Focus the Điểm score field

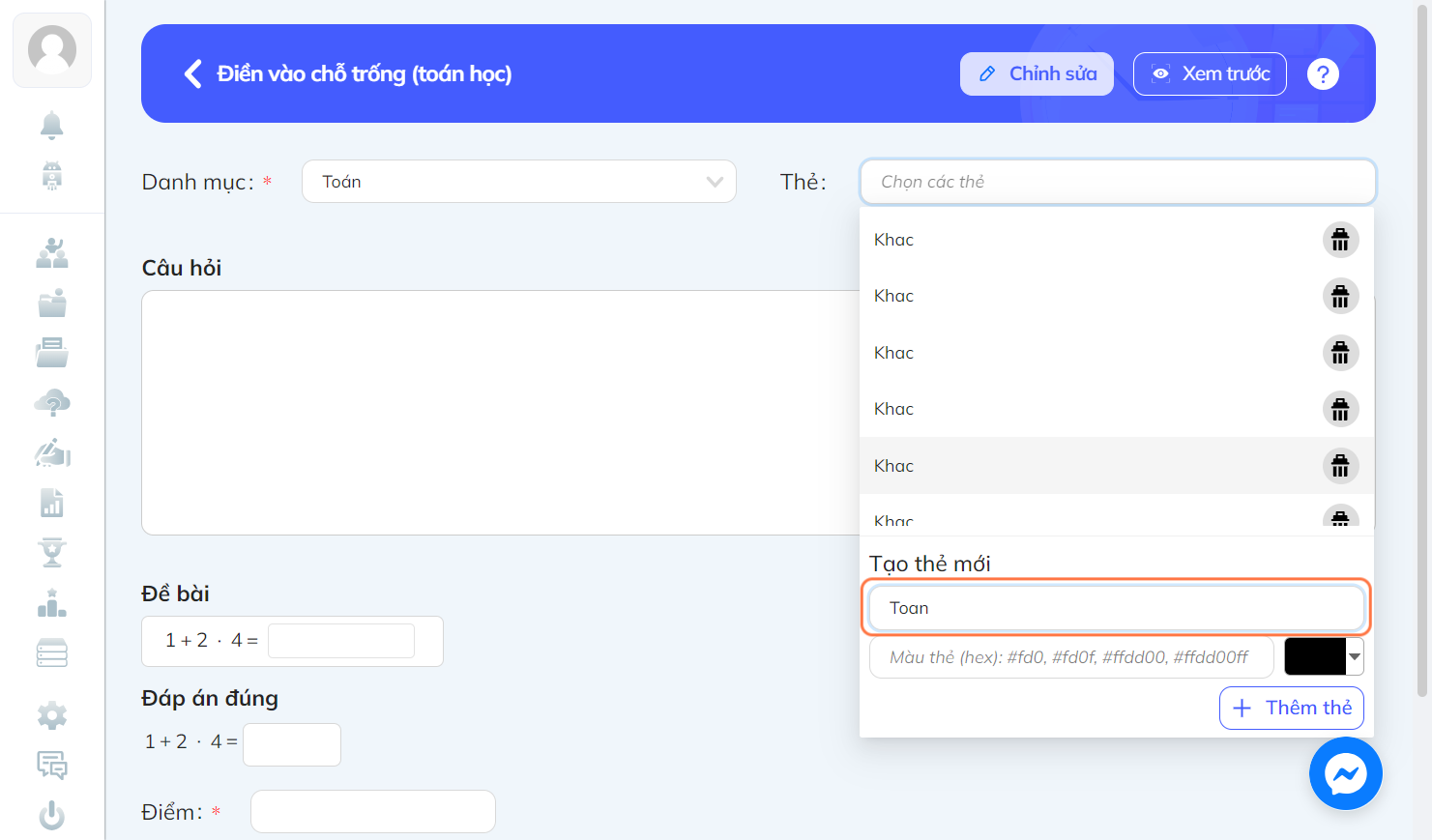(373, 812)
